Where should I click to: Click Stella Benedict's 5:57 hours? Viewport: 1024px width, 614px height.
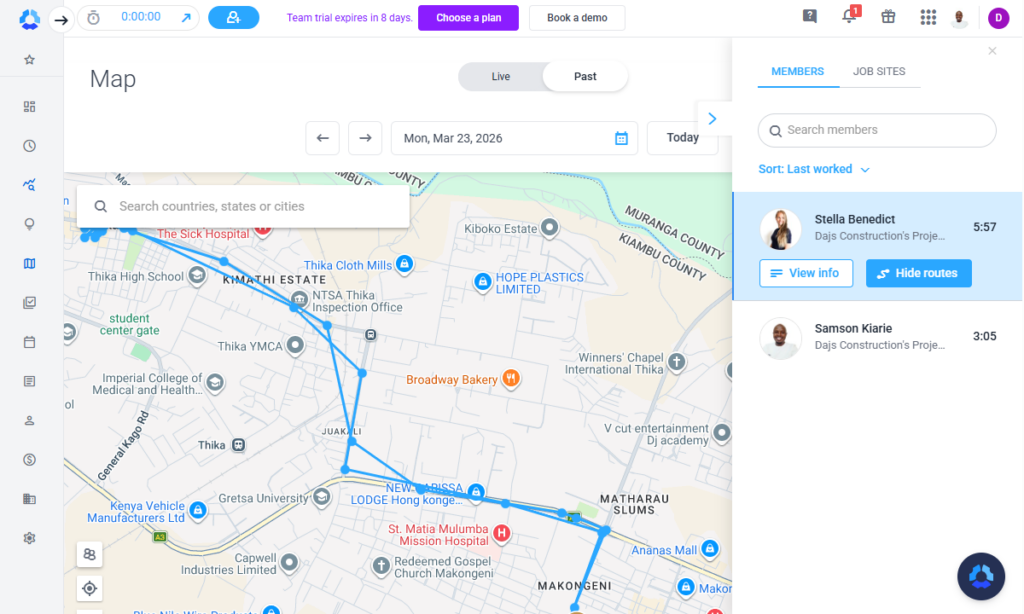point(984,227)
